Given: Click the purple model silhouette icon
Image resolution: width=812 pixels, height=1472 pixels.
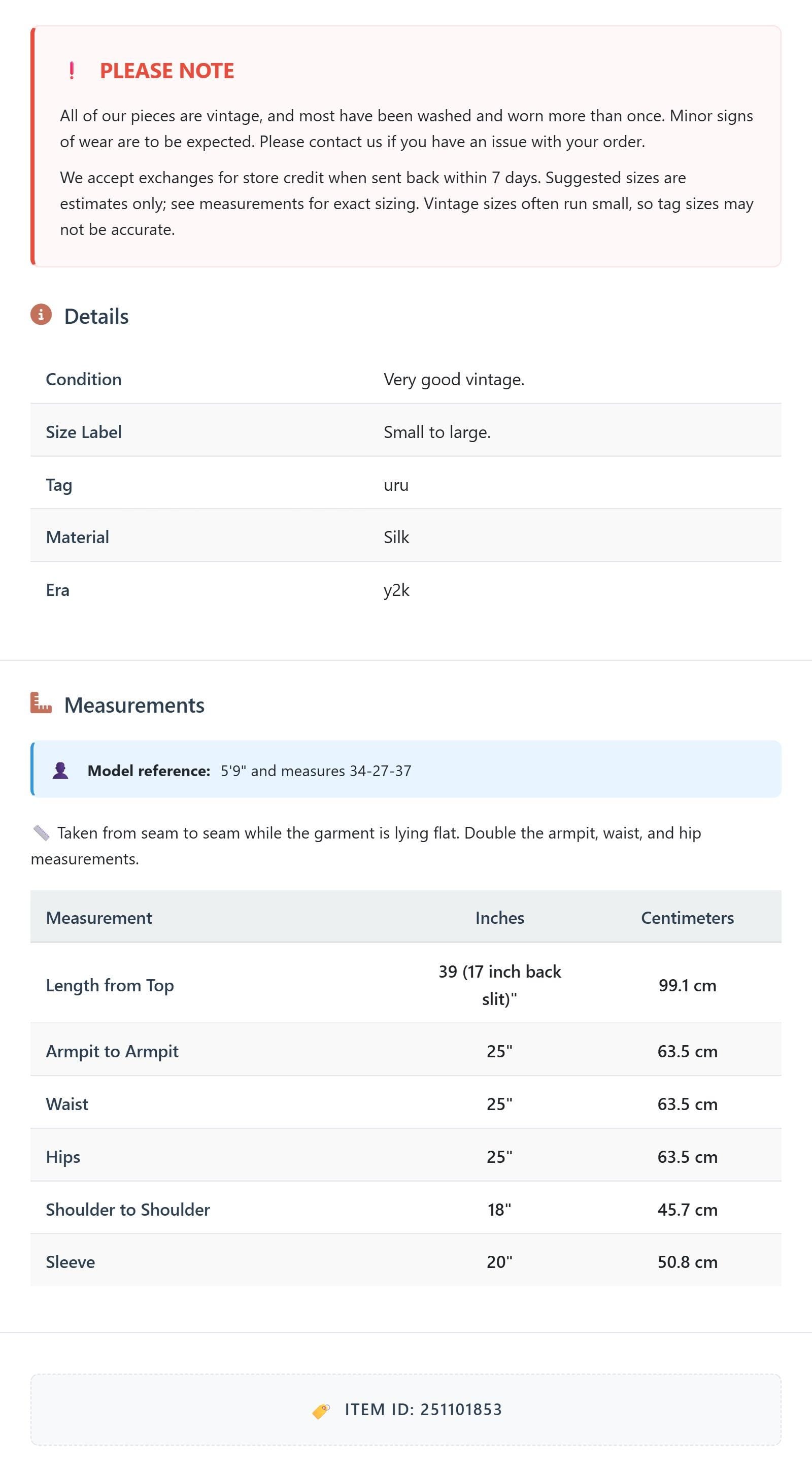Looking at the screenshot, I should (x=60, y=771).
